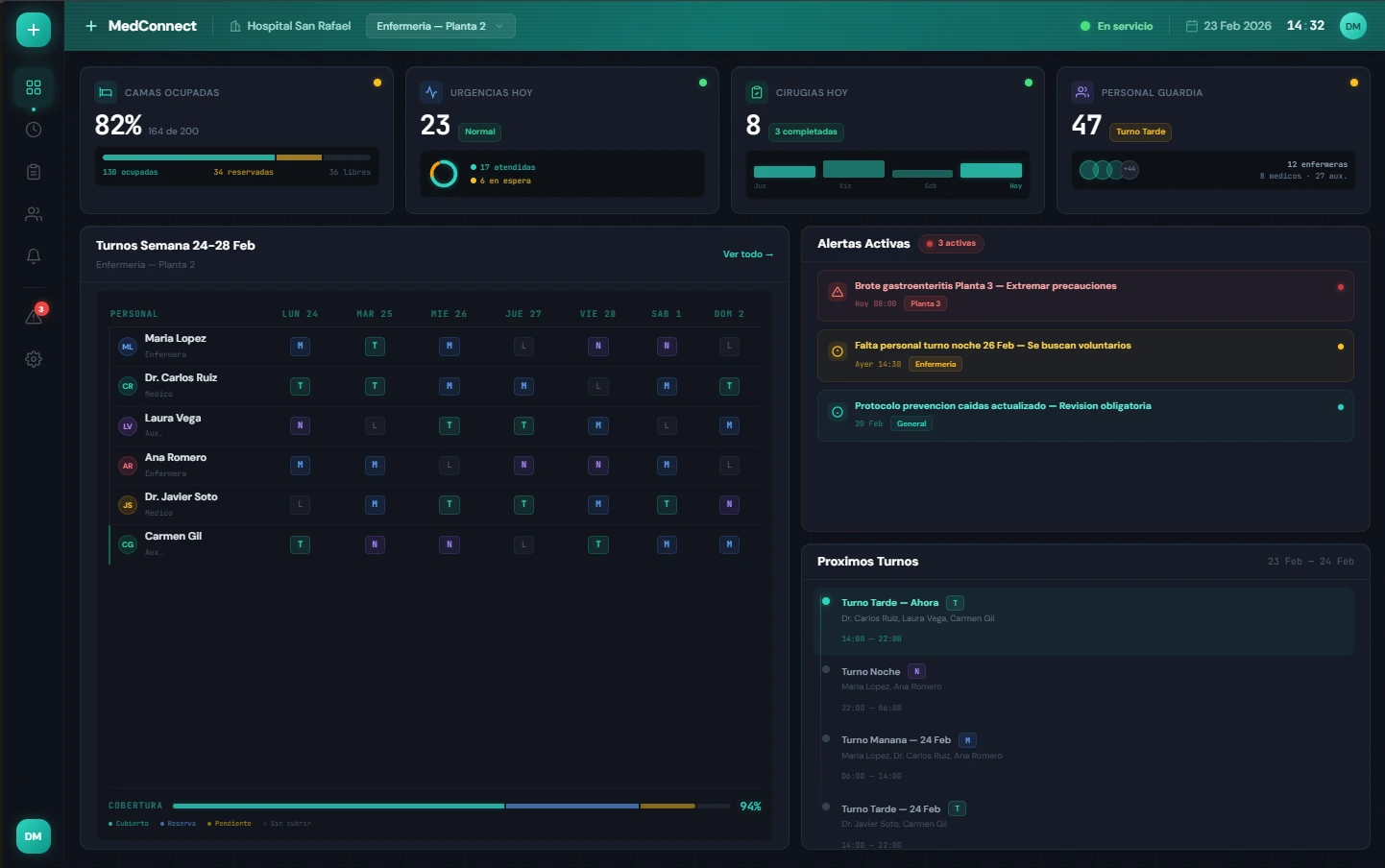Click the bed occupancy bar under 82%

[236, 157]
